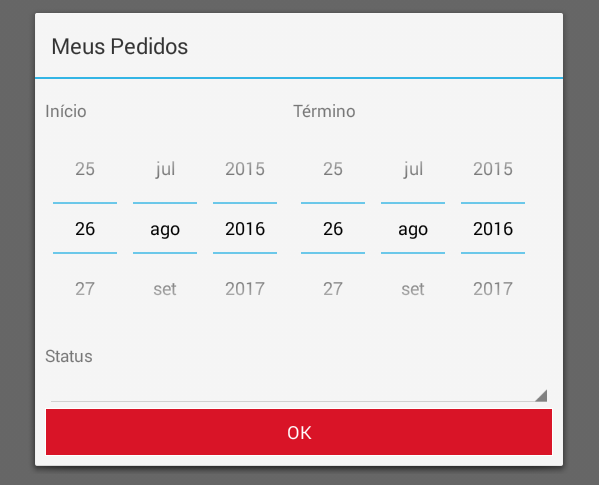This screenshot has height=485, width=600.
Task: Choose month set in Início picker
Action: point(165,289)
